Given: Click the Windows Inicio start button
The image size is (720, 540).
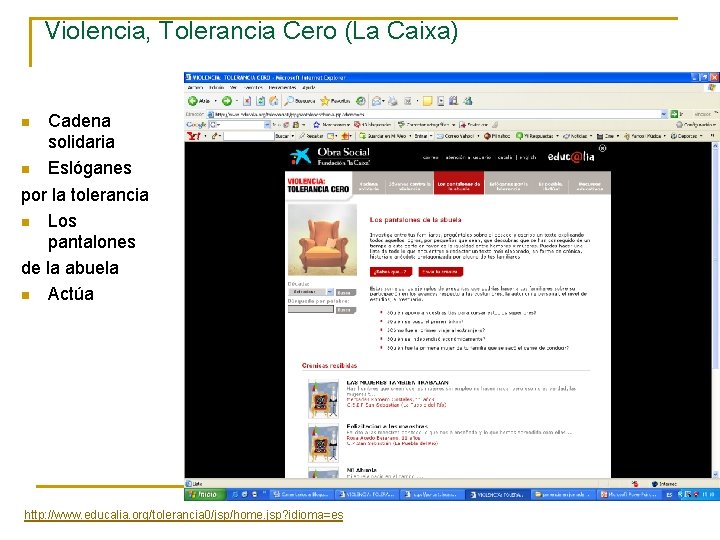Looking at the screenshot, I should 203,495.
